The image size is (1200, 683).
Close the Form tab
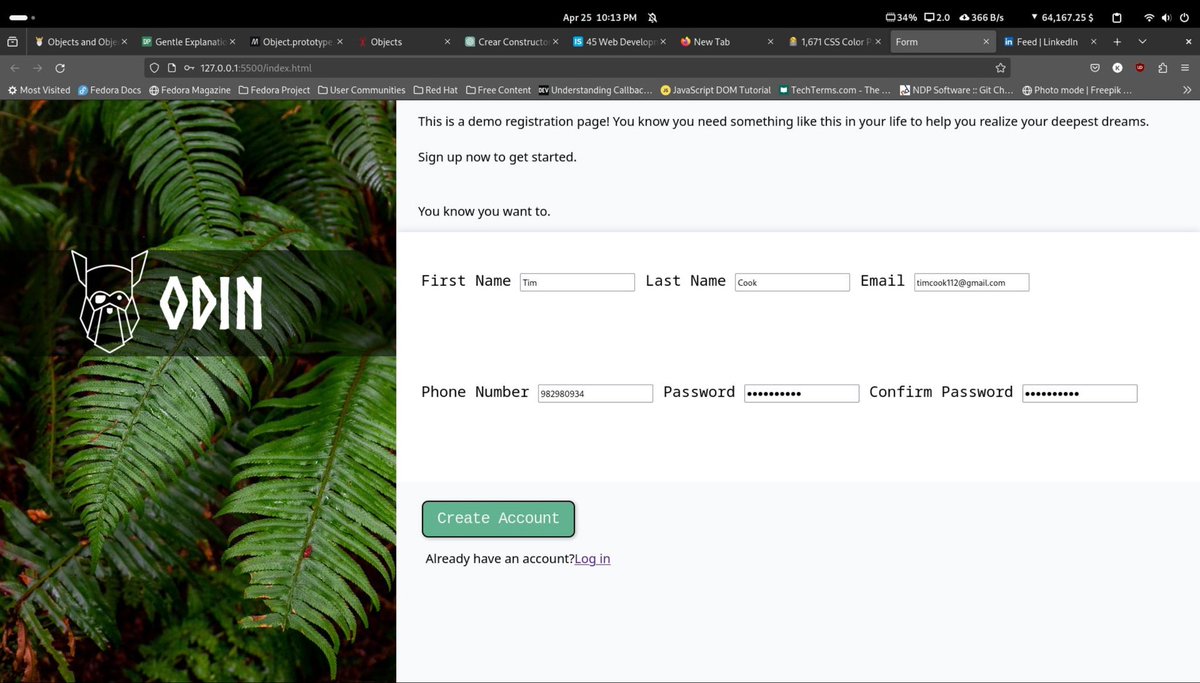[987, 42]
